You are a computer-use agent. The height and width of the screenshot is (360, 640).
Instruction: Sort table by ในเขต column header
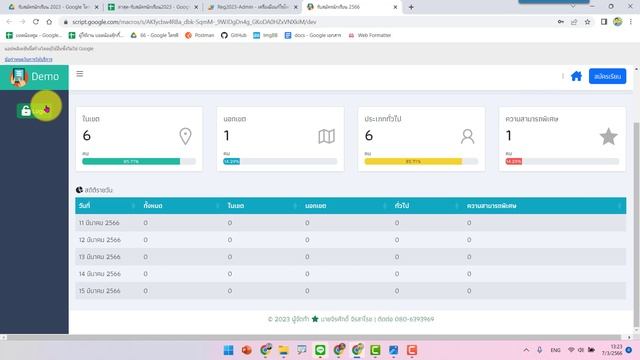262,205
